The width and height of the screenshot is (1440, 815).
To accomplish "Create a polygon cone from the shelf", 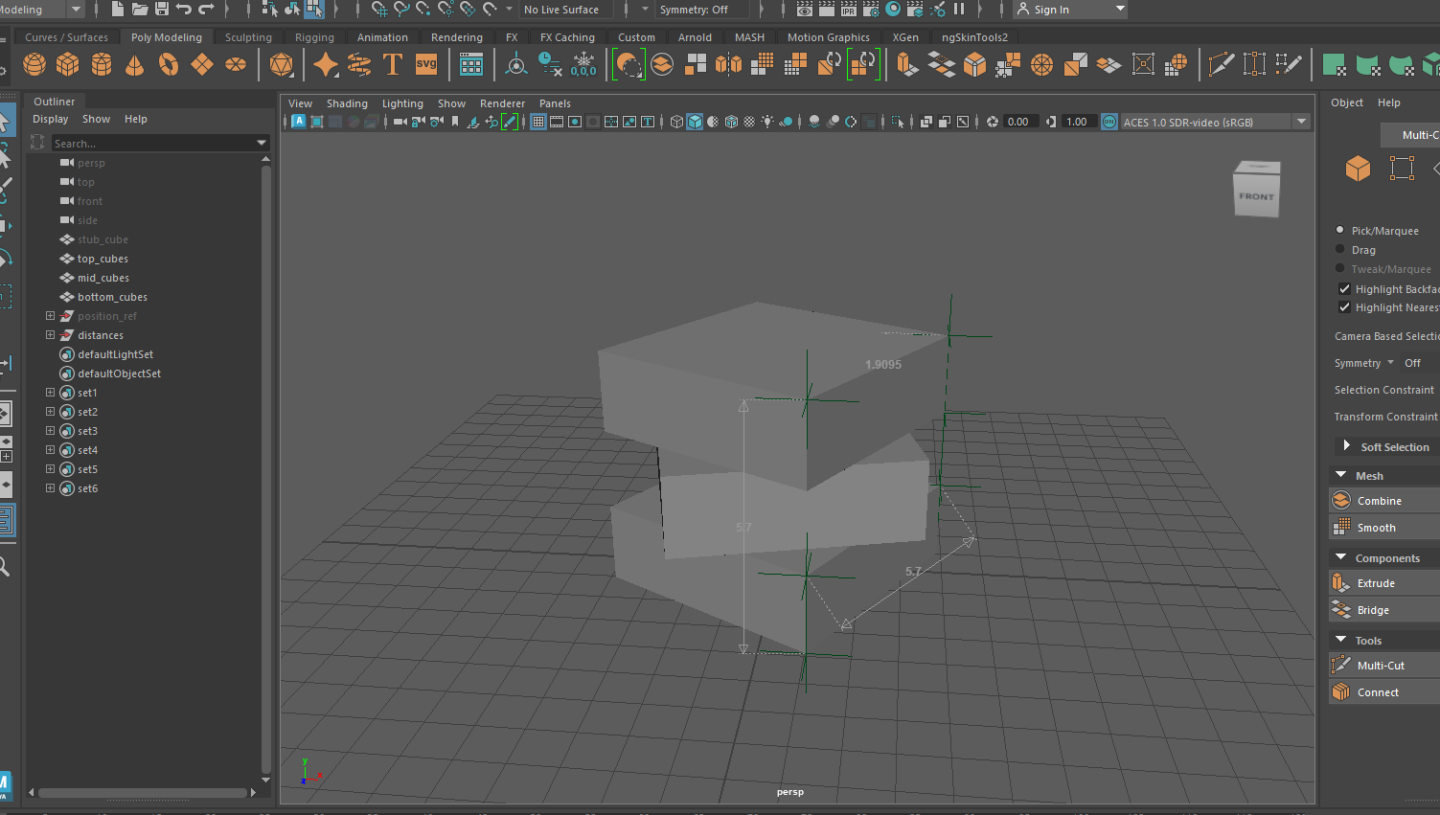I will click(x=135, y=65).
